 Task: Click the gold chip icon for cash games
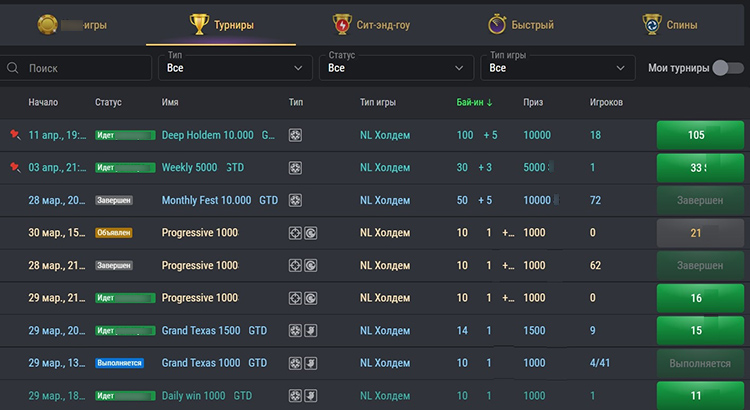tap(47, 24)
